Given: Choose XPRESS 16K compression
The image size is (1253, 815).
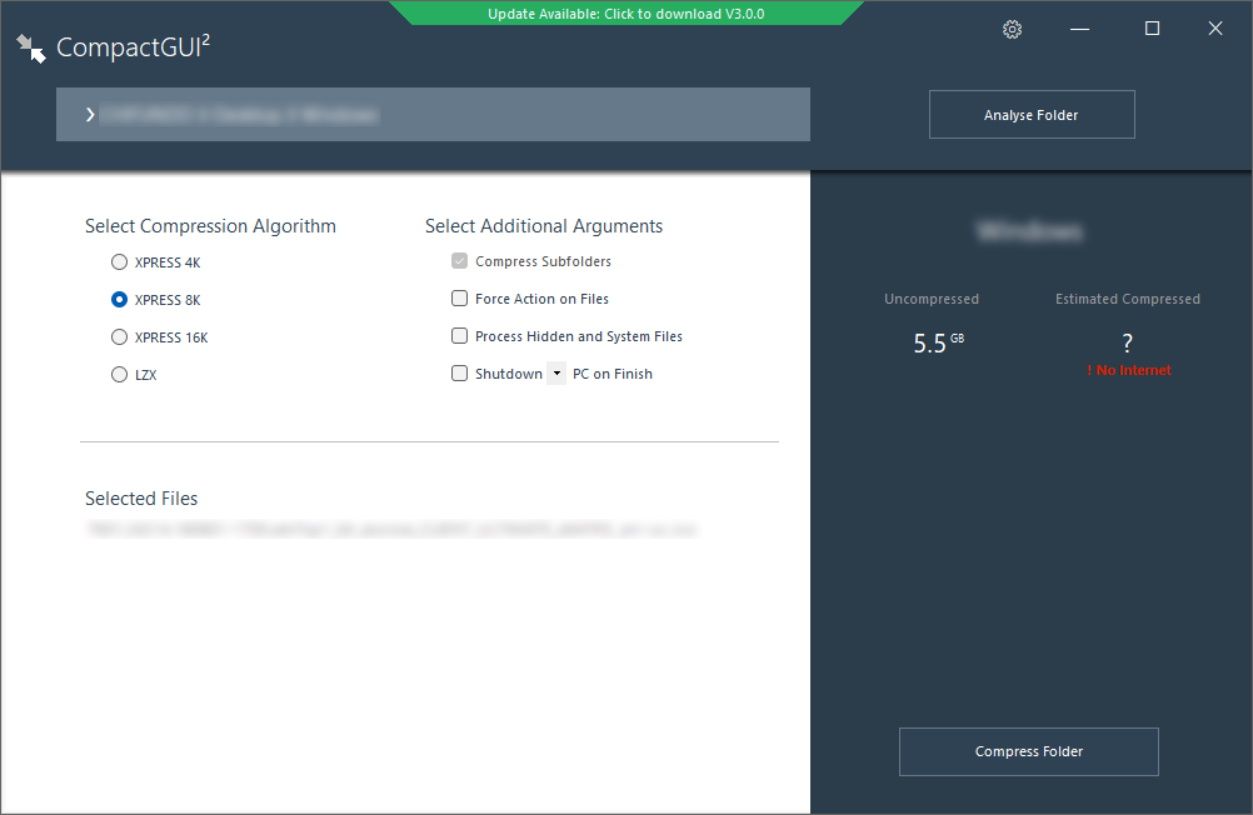Looking at the screenshot, I should point(119,337).
